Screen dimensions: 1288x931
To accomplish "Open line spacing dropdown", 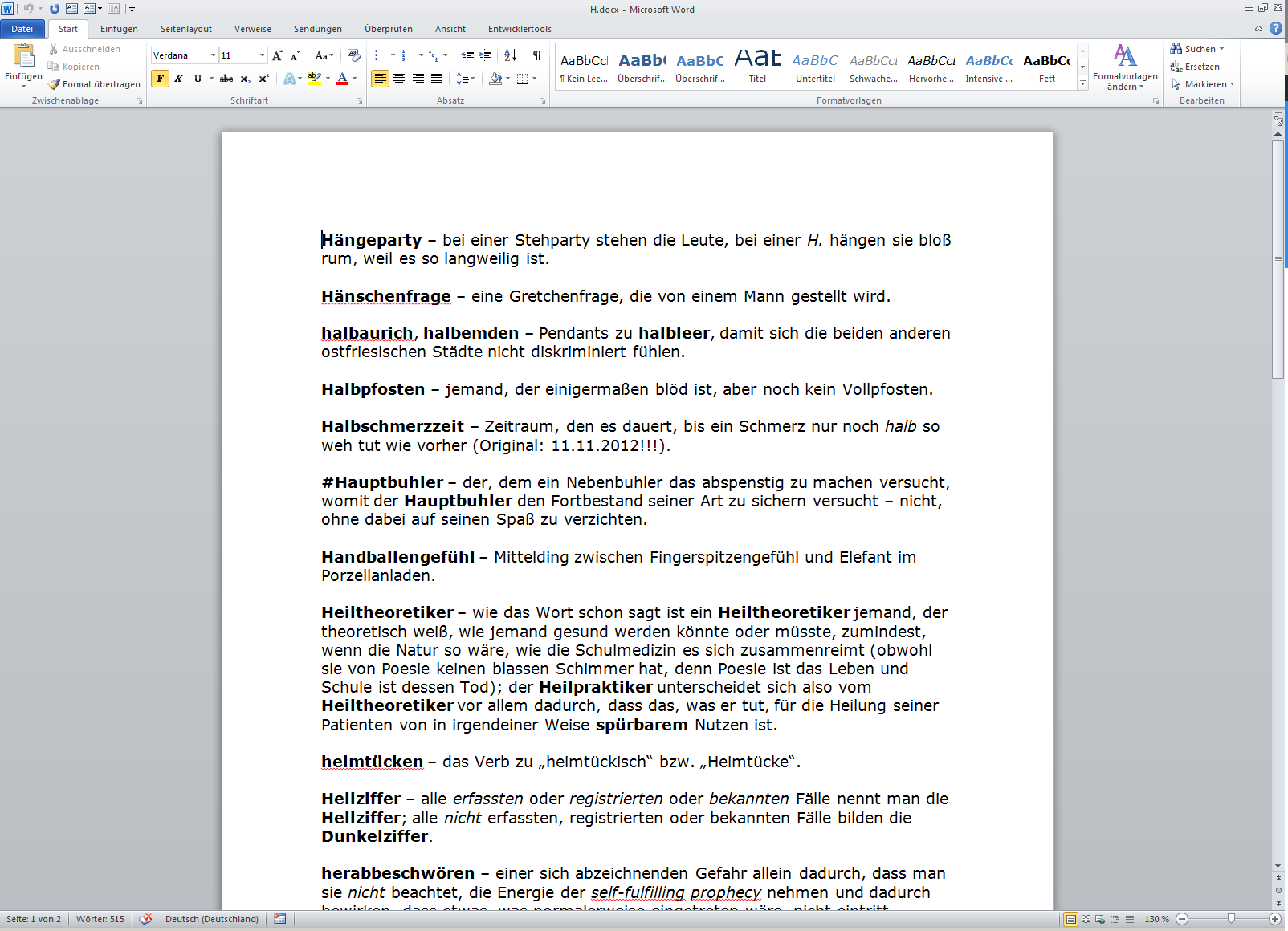I will [x=466, y=79].
